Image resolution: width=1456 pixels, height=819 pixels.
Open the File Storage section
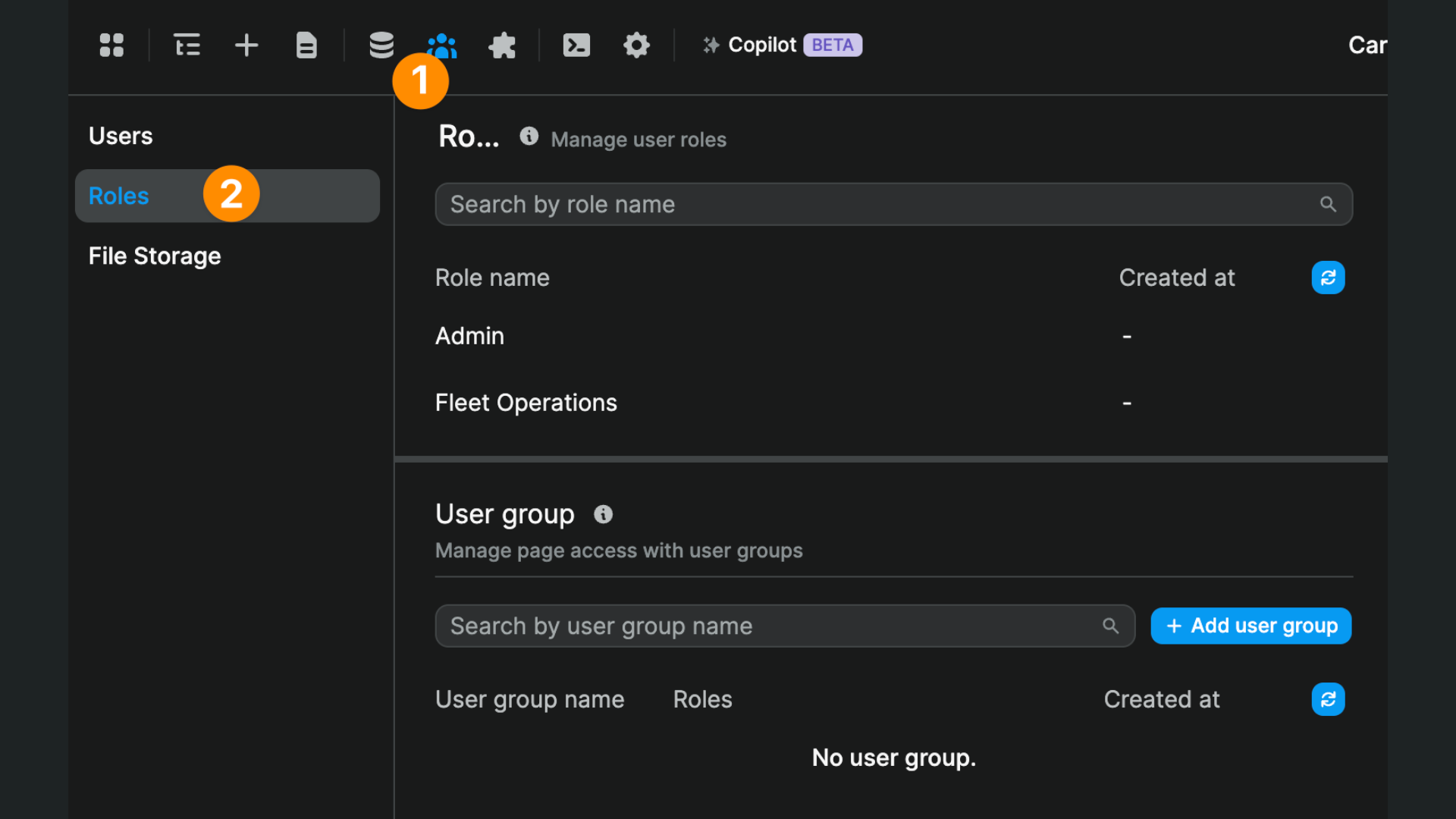tap(154, 256)
